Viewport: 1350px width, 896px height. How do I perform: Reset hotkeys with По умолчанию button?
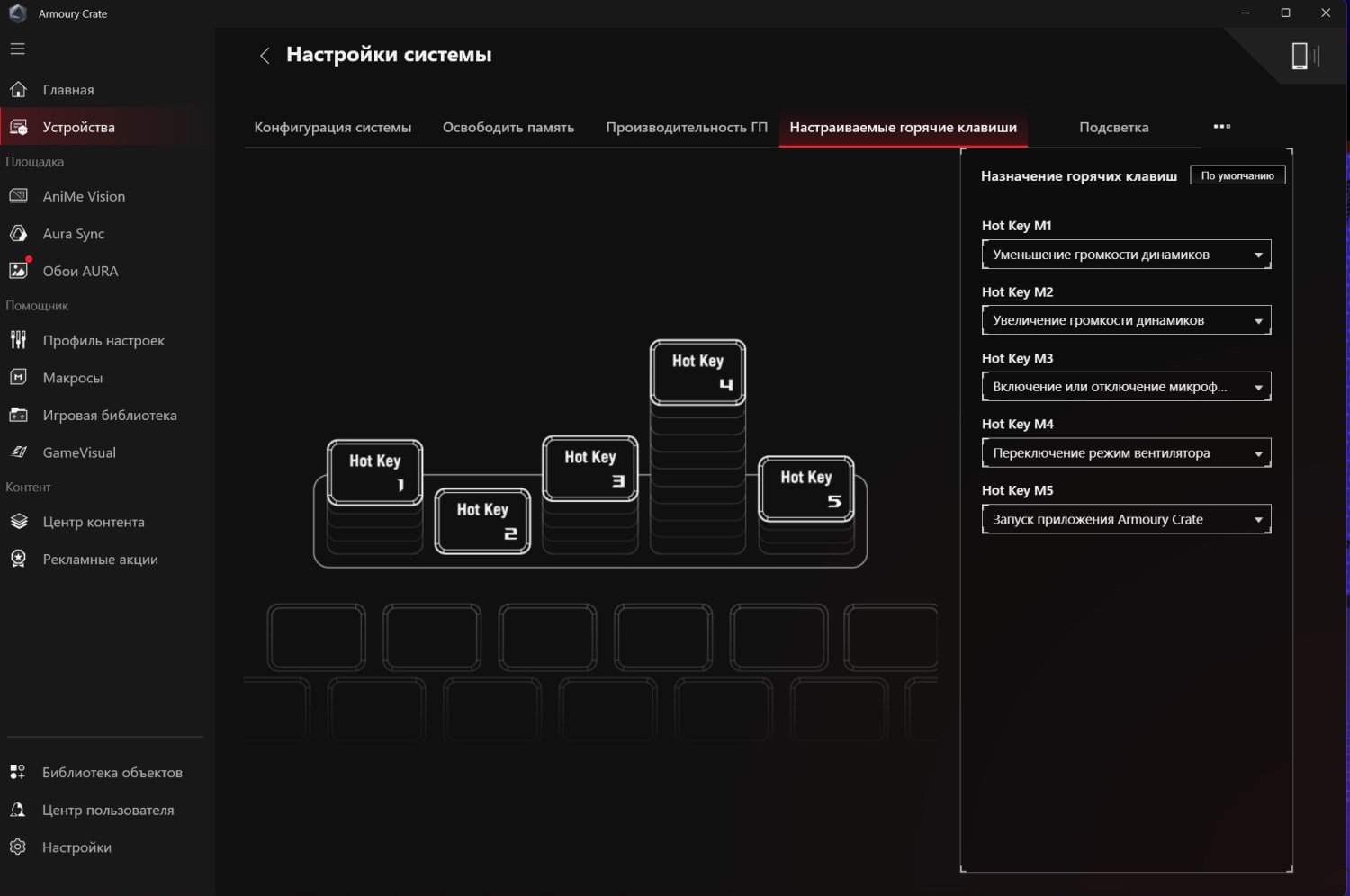[1237, 175]
